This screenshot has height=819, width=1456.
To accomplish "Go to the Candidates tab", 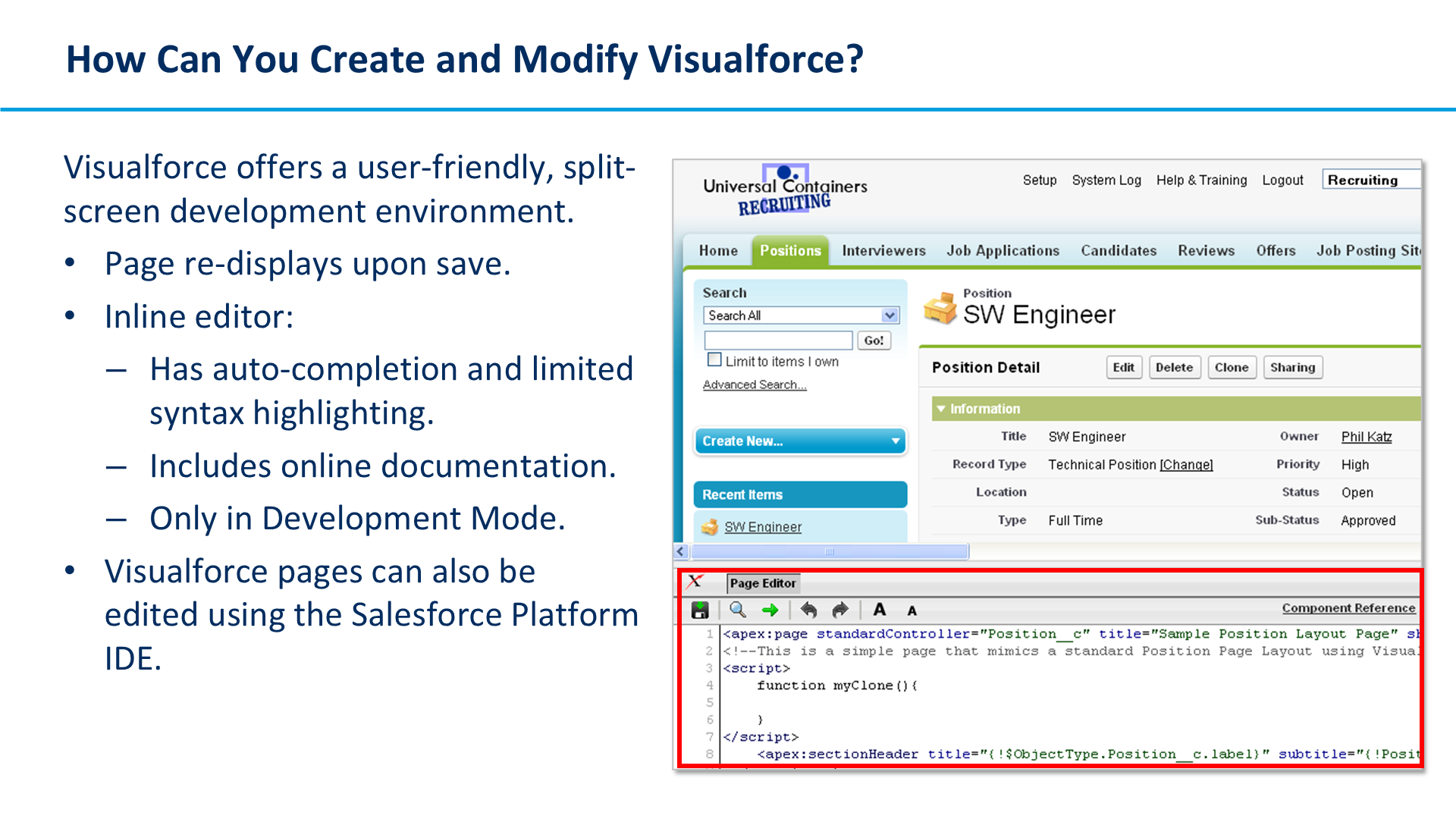I will 1119,250.
